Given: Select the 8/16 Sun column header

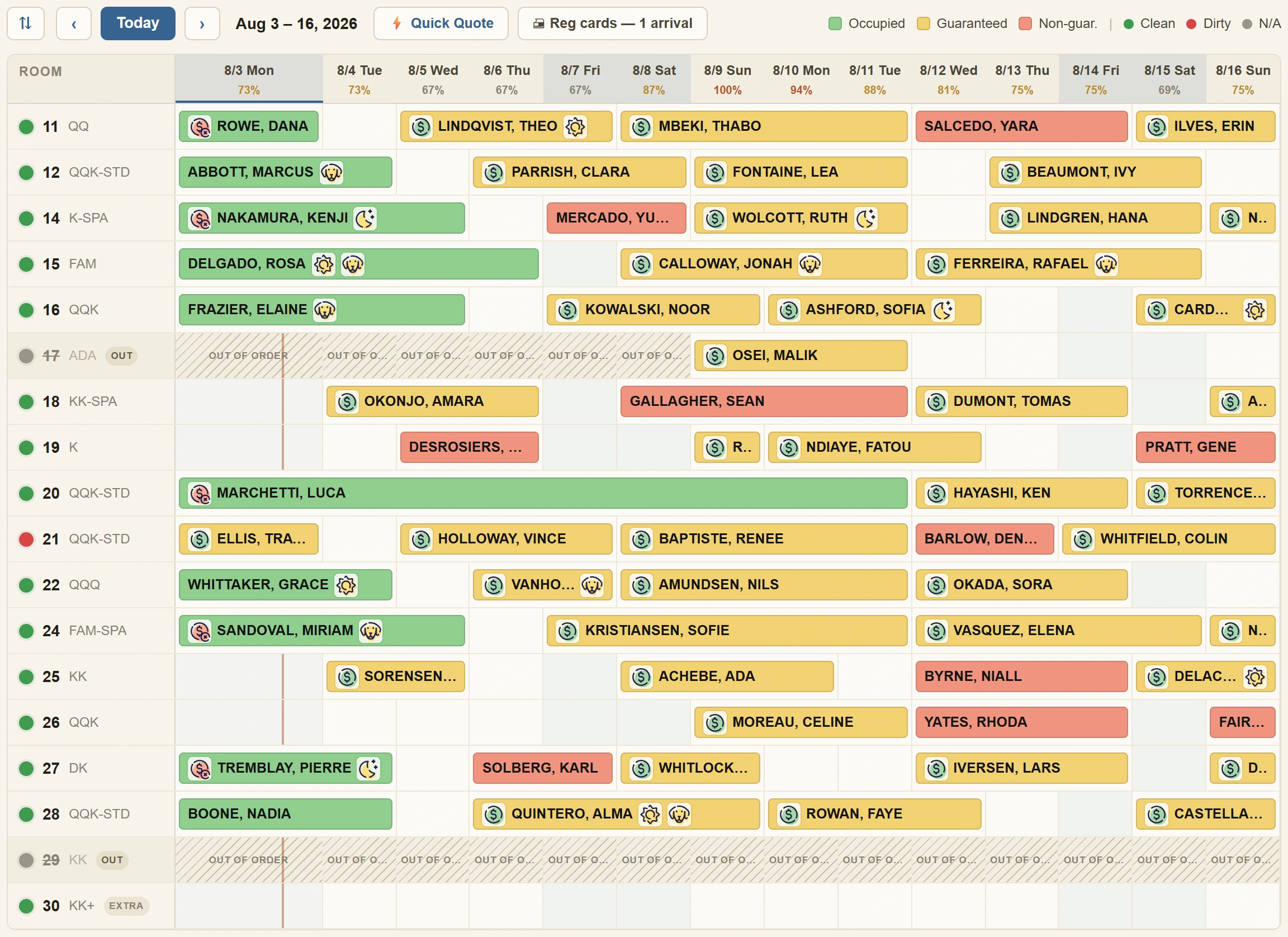Looking at the screenshot, I should click(1243, 79).
